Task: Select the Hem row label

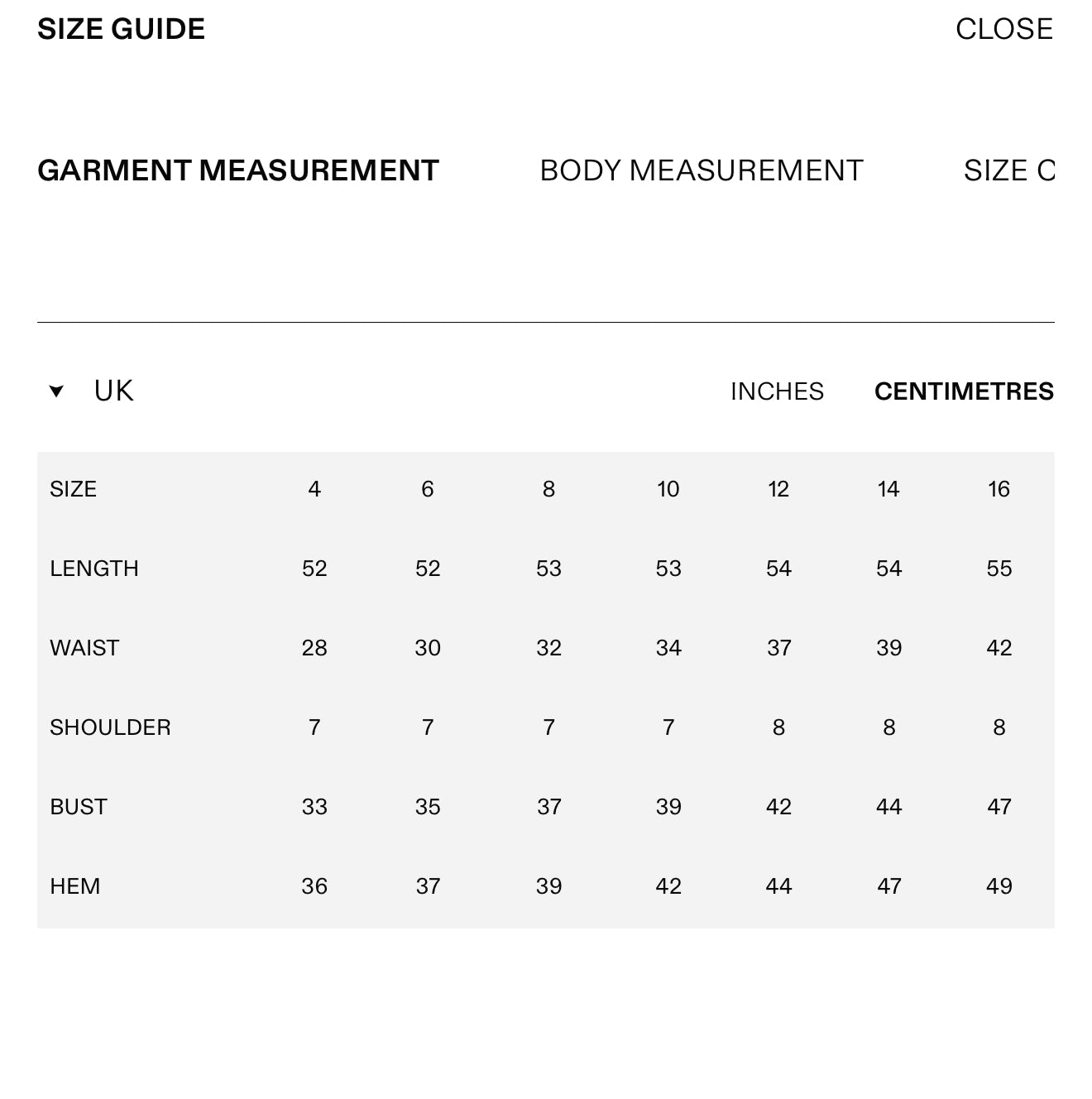Action: 74,886
